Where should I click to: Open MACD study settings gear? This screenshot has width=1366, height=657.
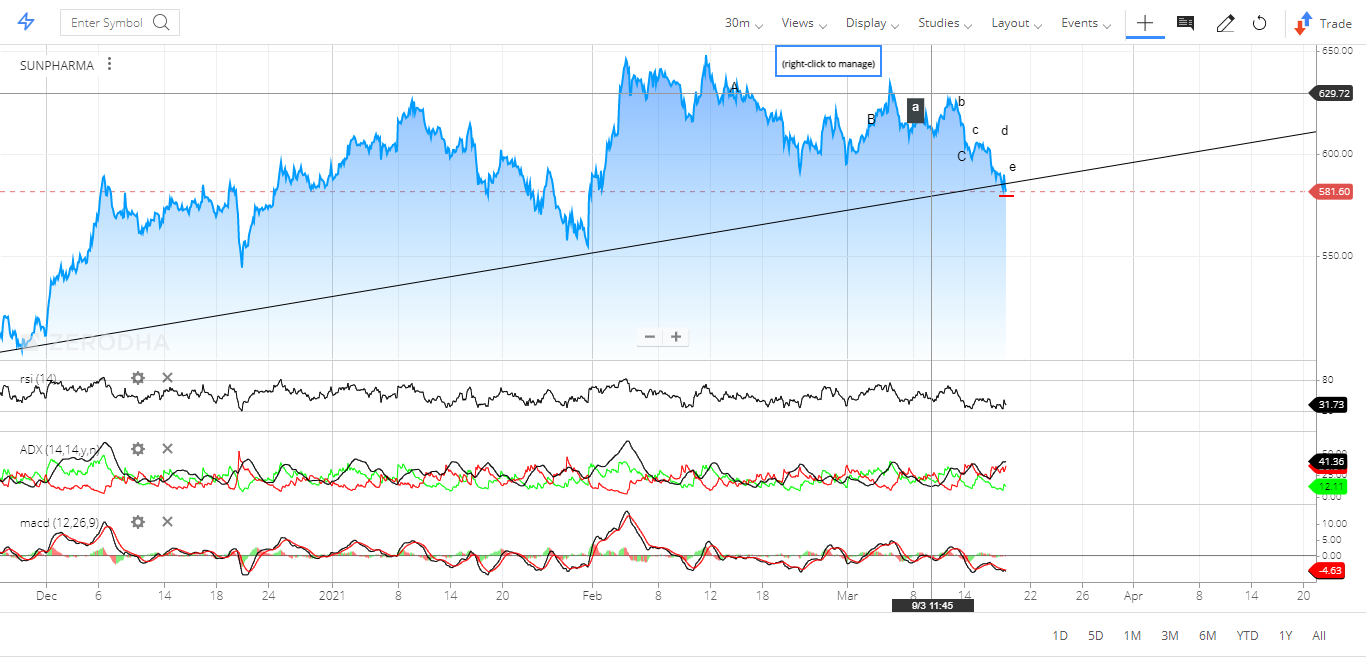138,522
